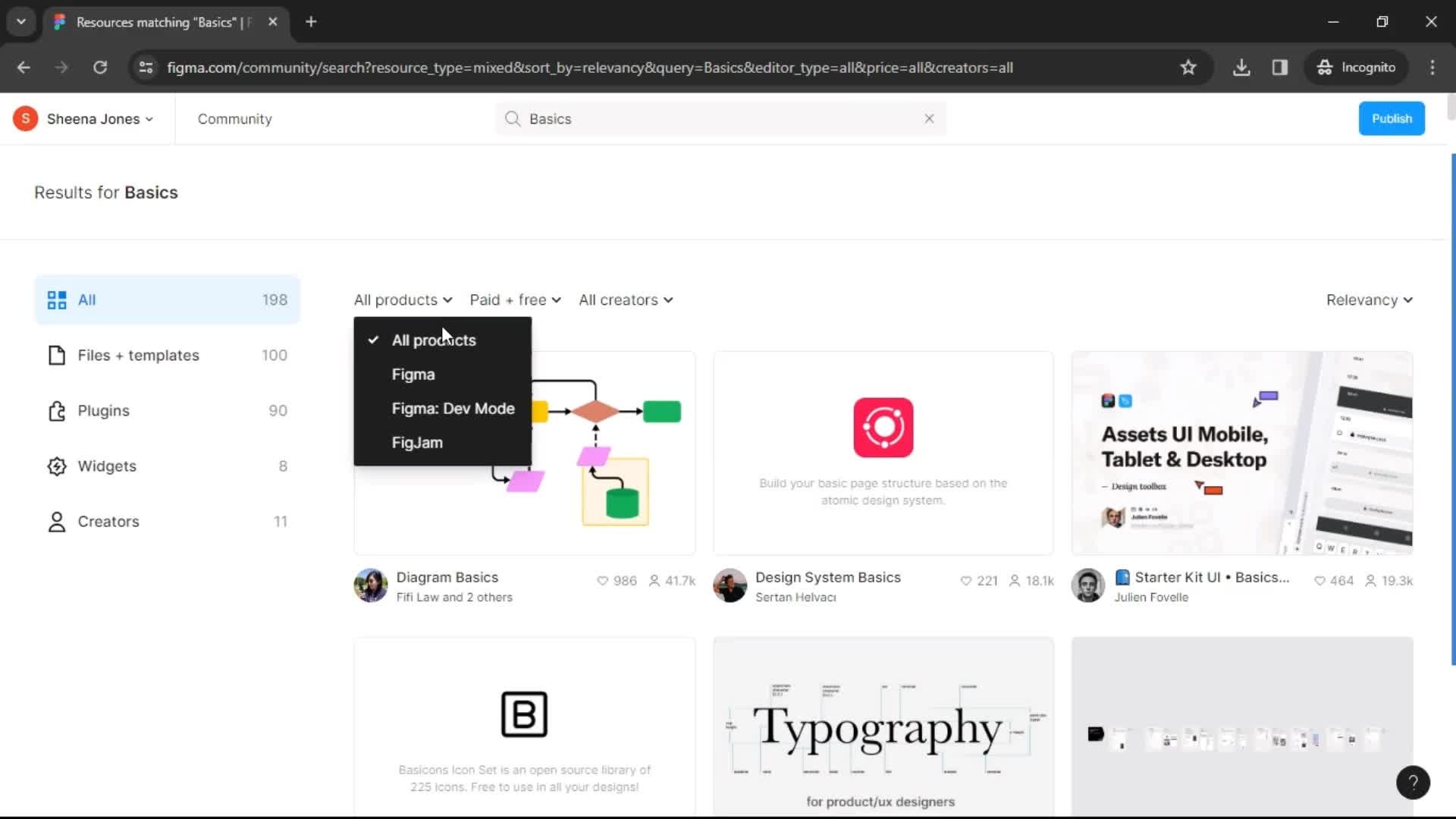Open the Relevancy sort dropdown
The height and width of the screenshot is (819, 1456).
coord(1369,300)
